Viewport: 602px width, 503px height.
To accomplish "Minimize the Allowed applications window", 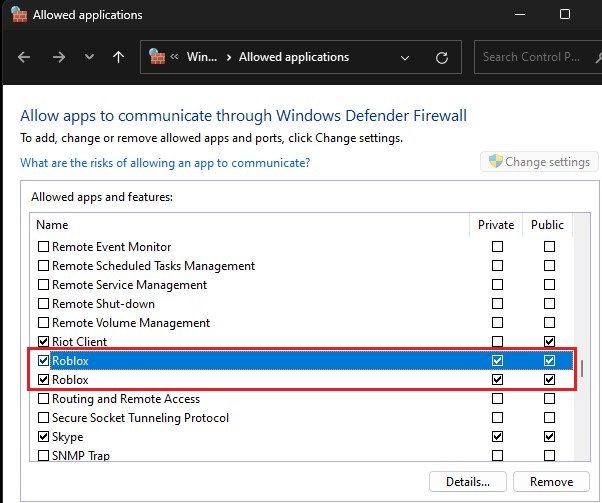I will pos(517,15).
